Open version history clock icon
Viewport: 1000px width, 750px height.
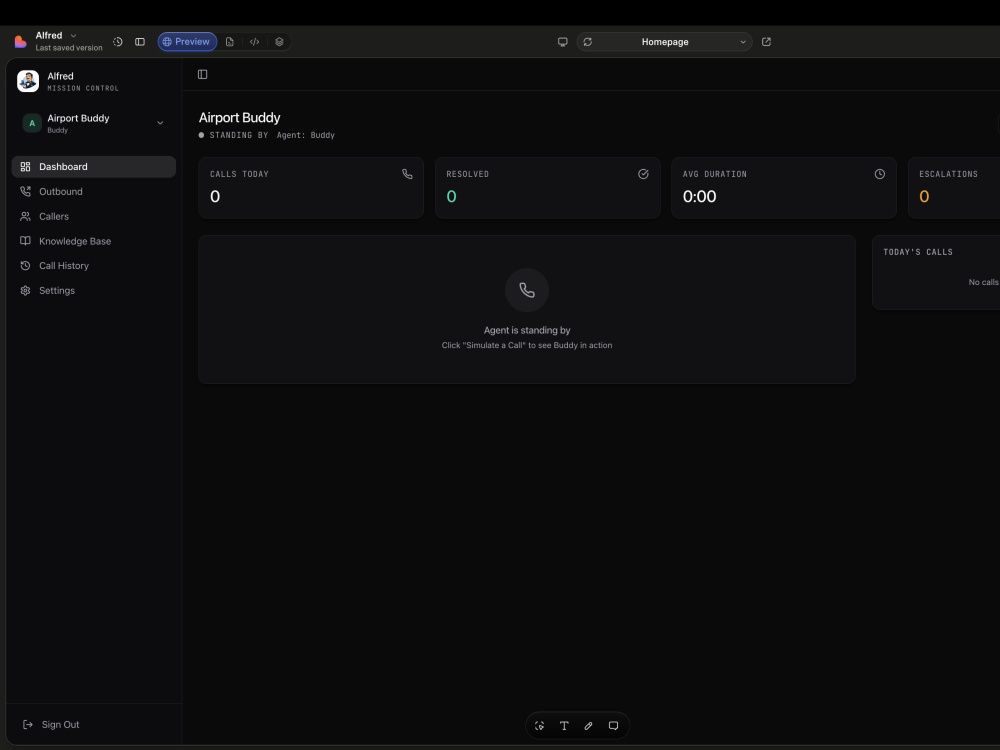click(118, 42)
